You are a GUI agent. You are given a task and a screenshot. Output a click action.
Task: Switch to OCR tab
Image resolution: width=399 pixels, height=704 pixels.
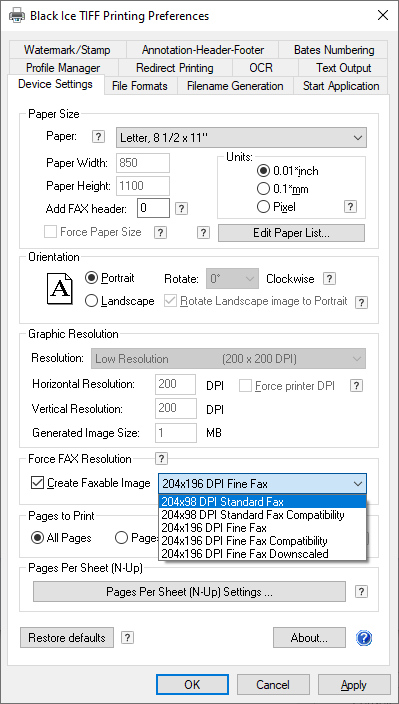(x=261, y=68)
